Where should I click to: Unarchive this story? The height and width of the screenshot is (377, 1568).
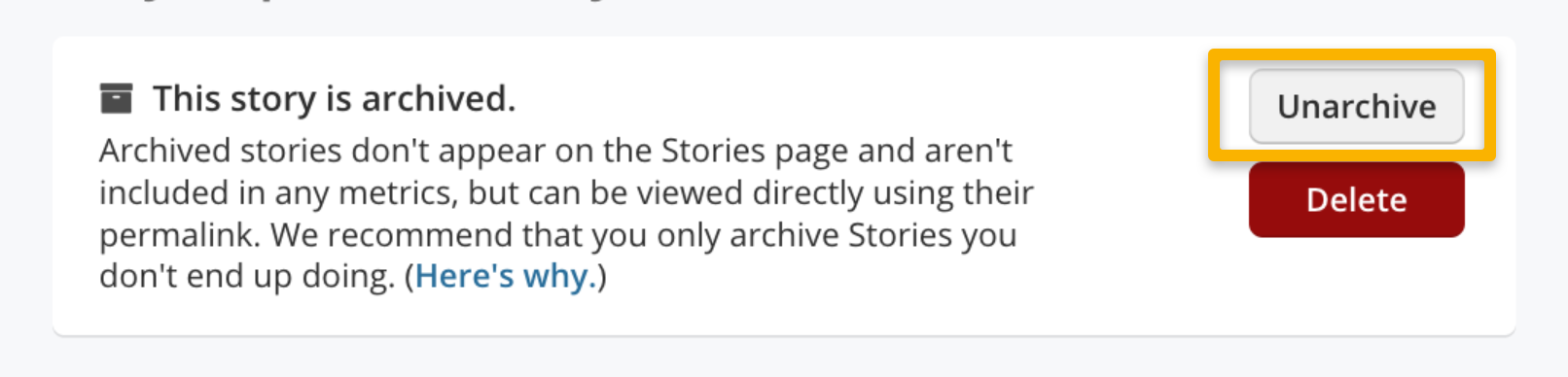pos(1356,106)
